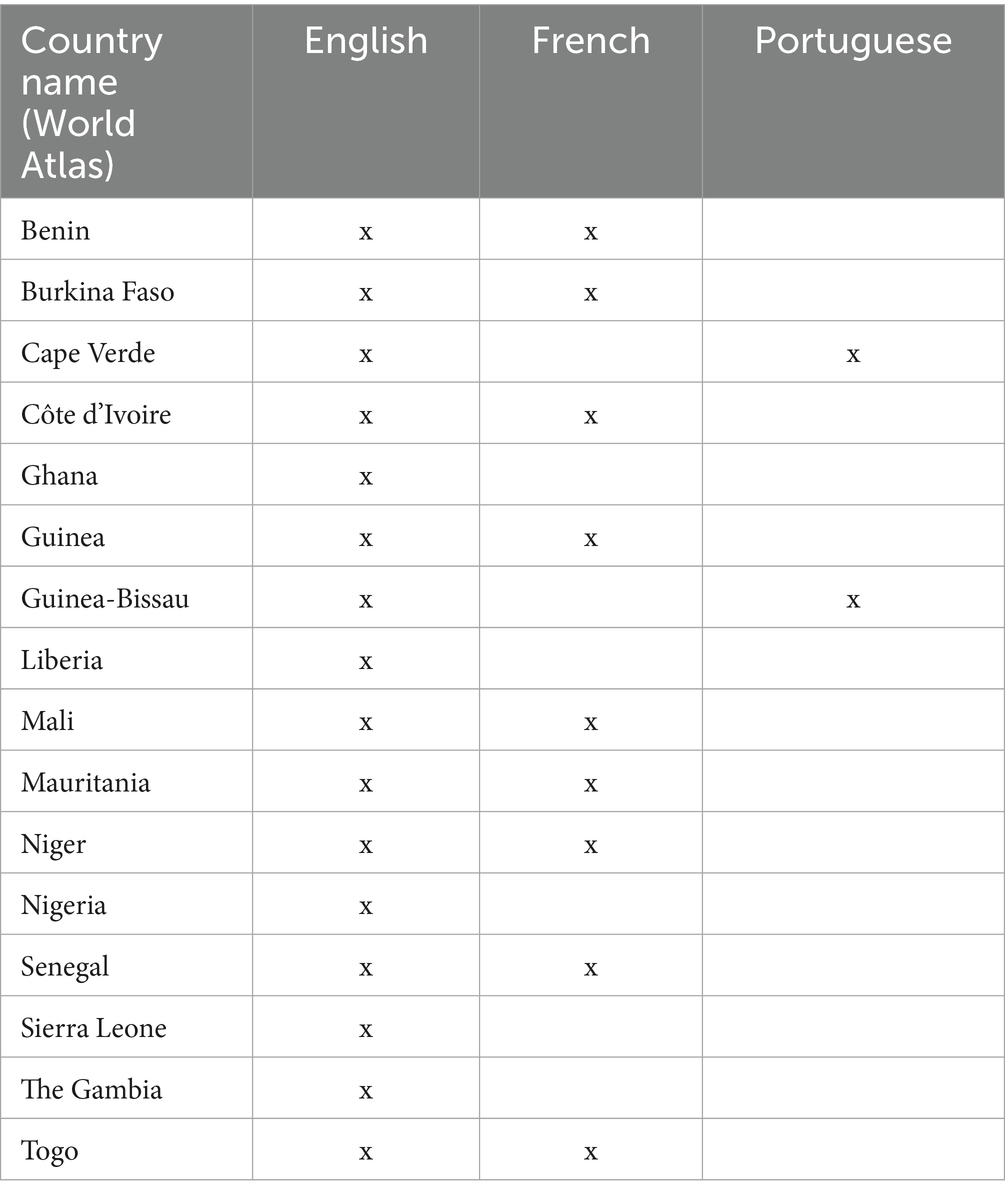This screenshot has width=1005, height=1198.
Task: Click the Niger English x mark
Action: (366, 845)
